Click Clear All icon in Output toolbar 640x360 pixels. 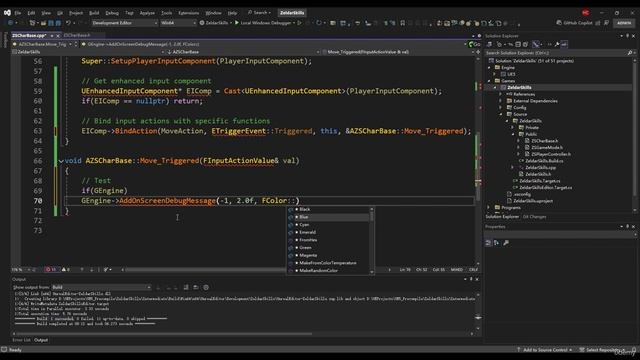186,287
